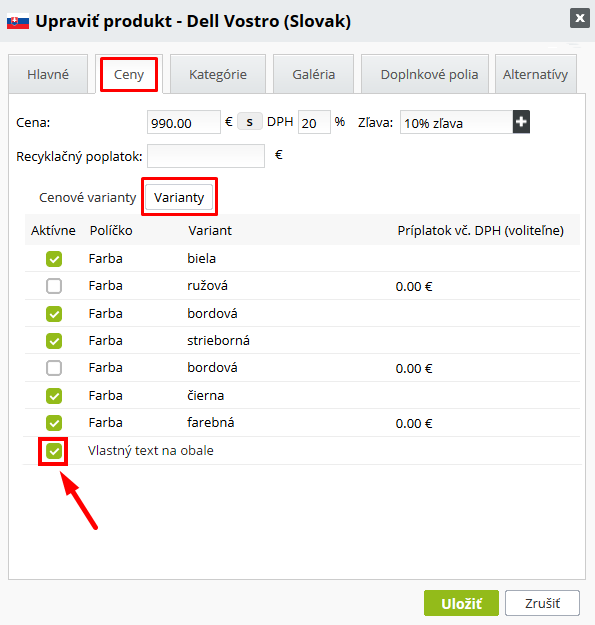Click the DPH percentage field
Screen dimensions: 595x625
point(314,122)
